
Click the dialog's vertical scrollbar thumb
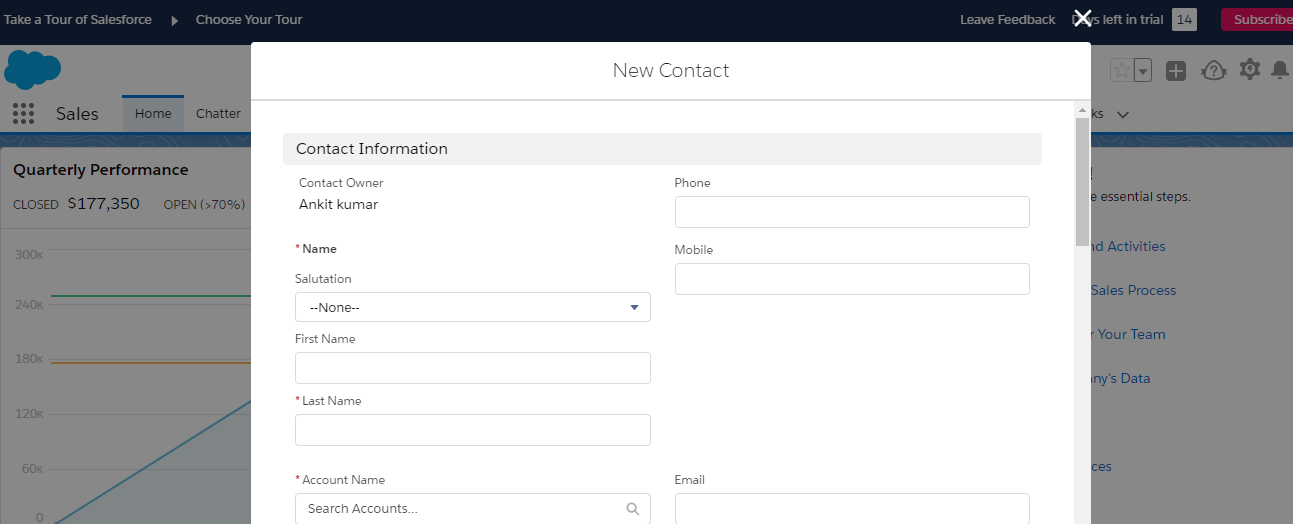(x=1082, y=181)
